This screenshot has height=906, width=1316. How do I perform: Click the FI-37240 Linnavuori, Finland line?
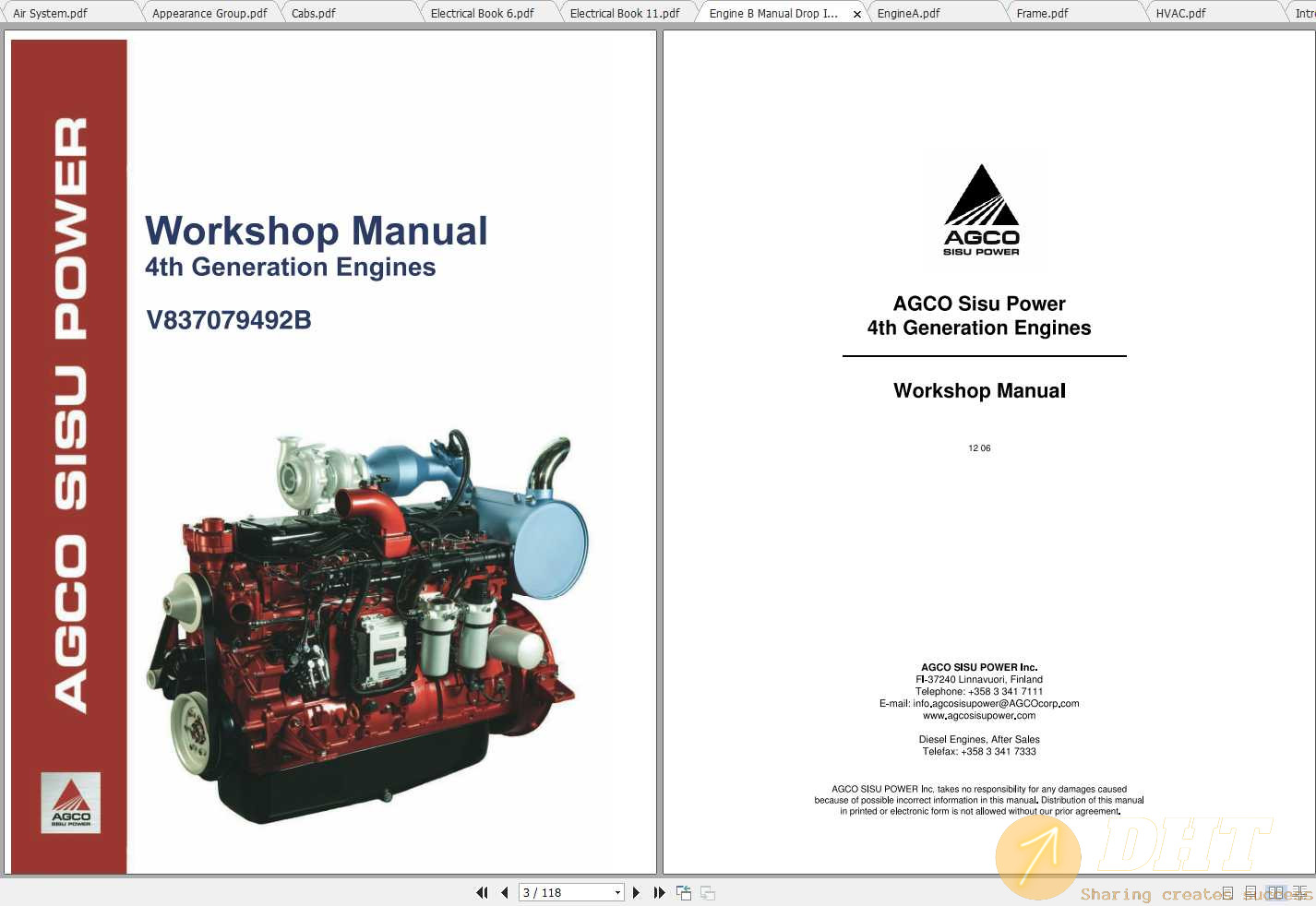click(979, 679)
